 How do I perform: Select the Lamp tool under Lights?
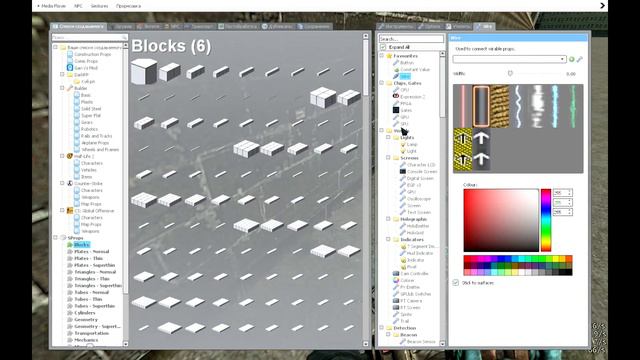tap(412, 144)
